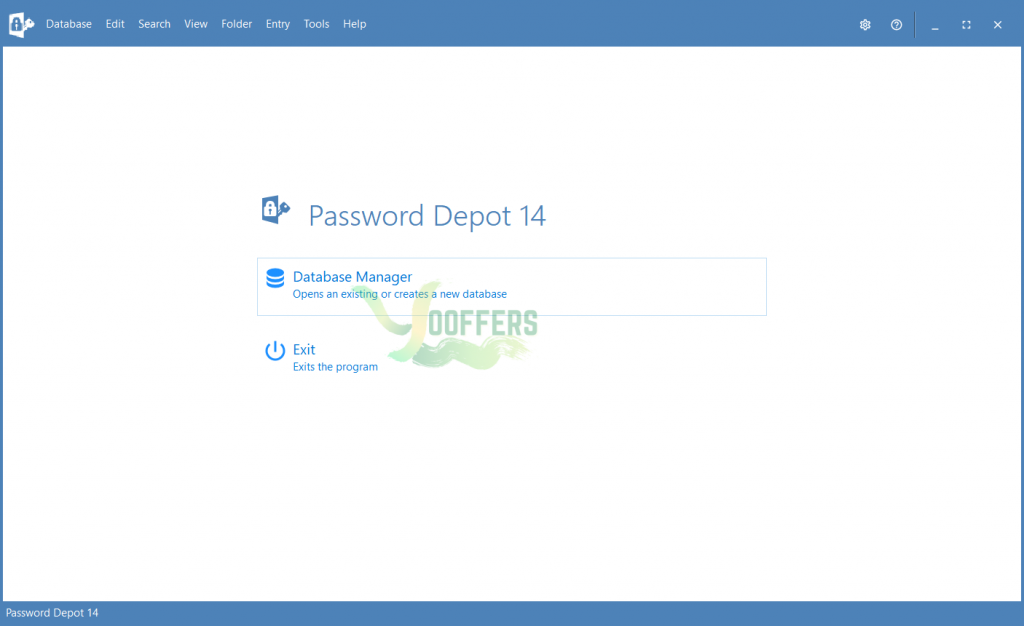
Task: Open the Database menu
Action: coord(69,24)
